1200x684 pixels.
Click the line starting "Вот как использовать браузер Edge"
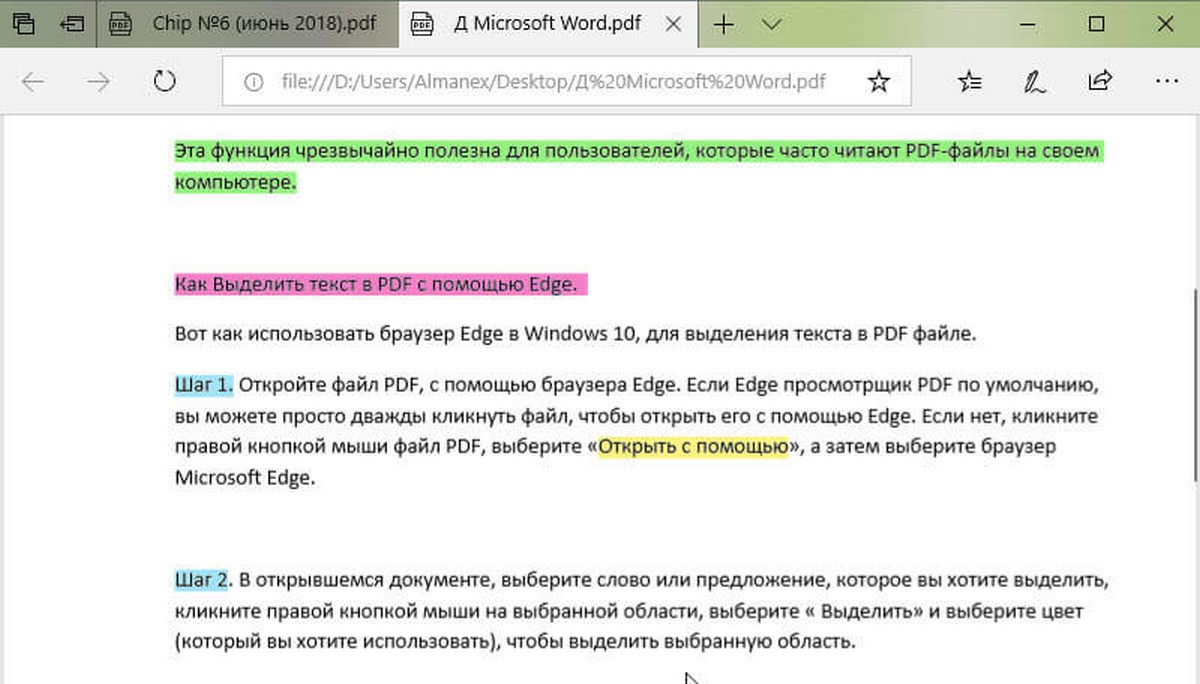574,334
